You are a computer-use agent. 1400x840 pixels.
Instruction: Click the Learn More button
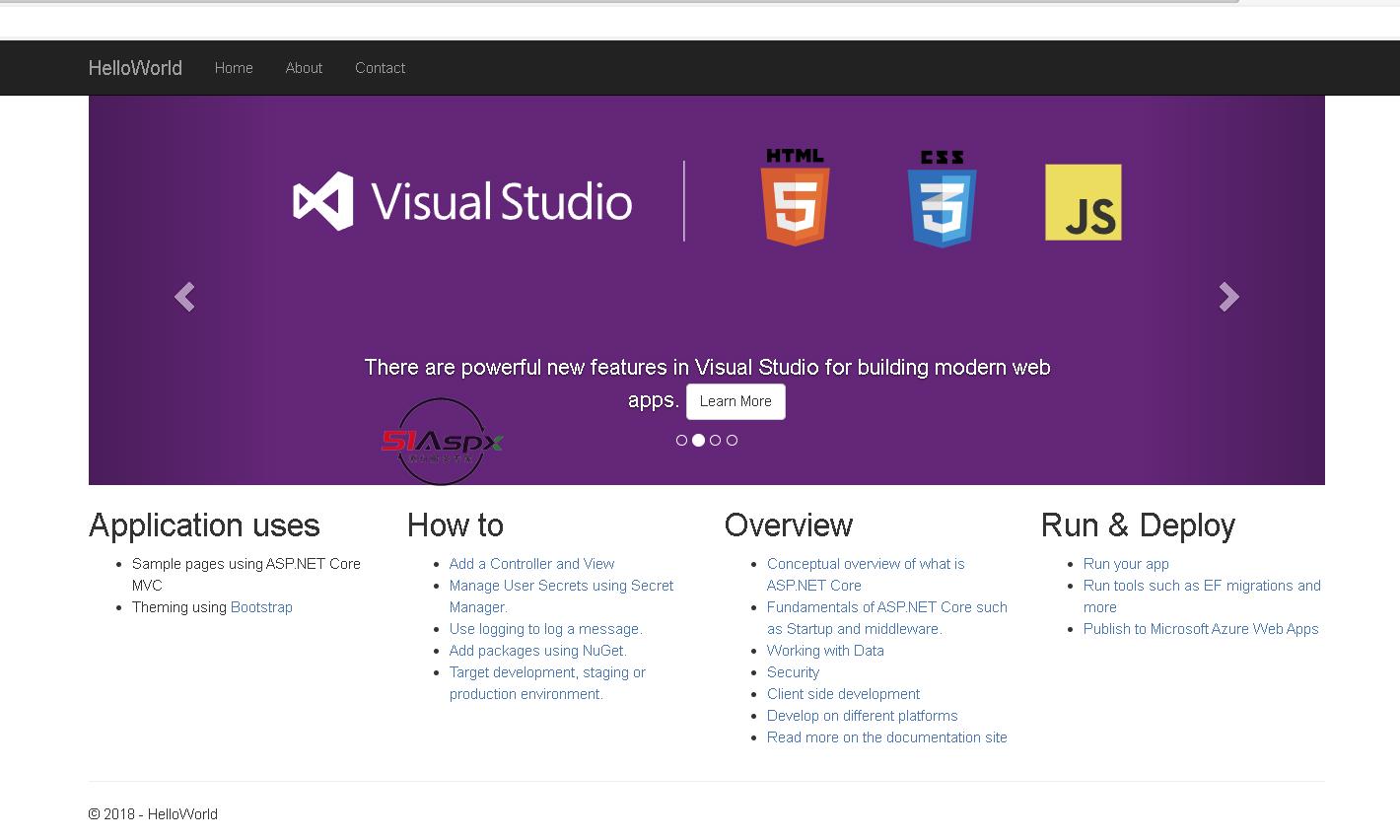point(735,401)
